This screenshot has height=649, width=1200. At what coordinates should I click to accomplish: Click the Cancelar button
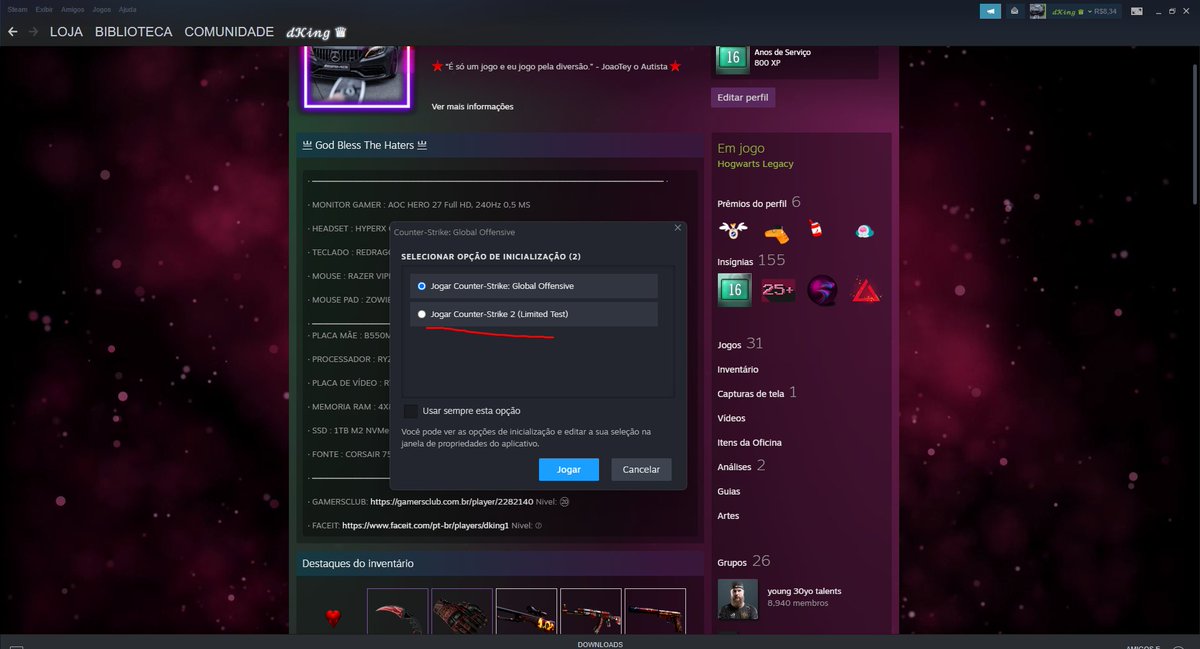click(x=641, y=469)
